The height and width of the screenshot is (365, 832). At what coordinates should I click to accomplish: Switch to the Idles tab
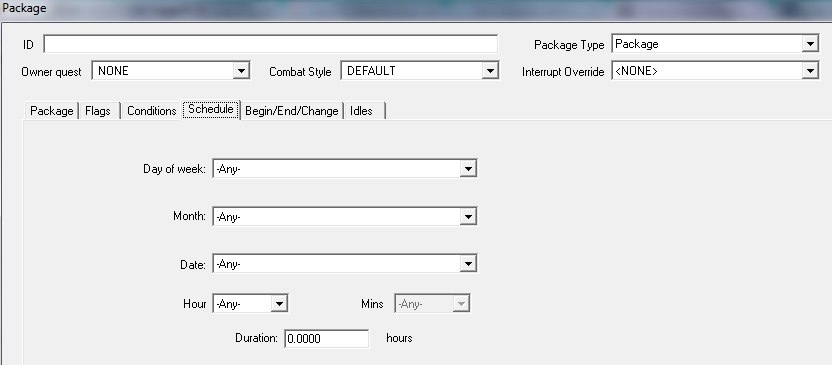pyautogui.click(x=365, y=111)
